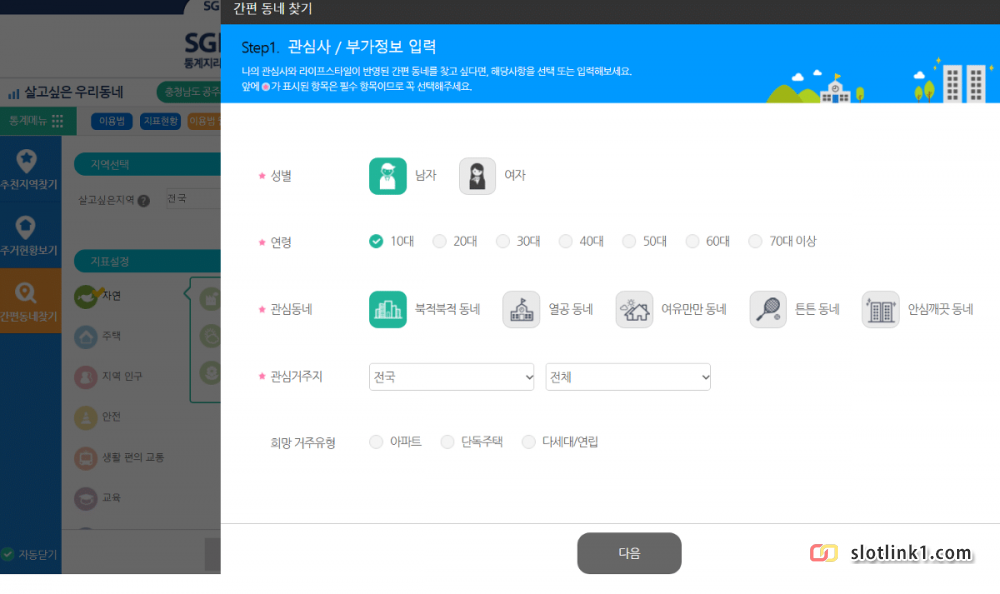Select the 남자 gender icon
Viewport: 1000px width, 594px height.
tap(388, 175)
